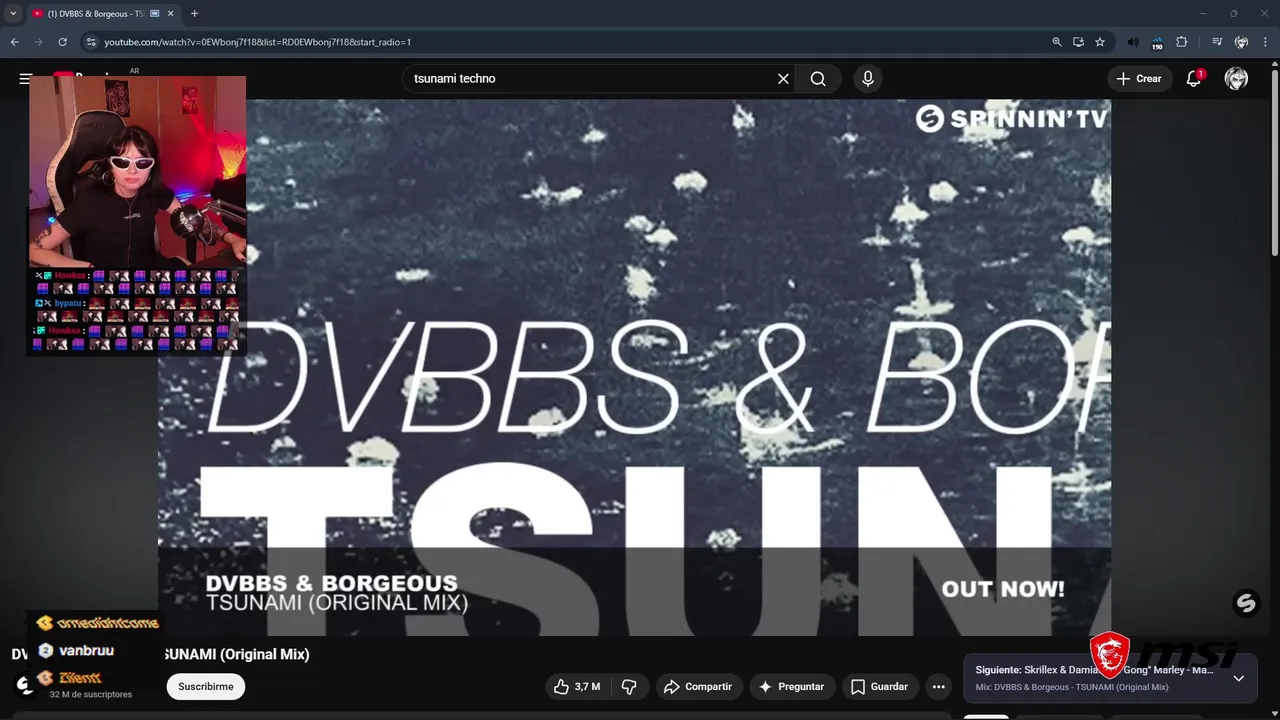This screenshot has height=720, width=1280.
Task: Open the extension showing badge 190
Action: click(1157, 43)
